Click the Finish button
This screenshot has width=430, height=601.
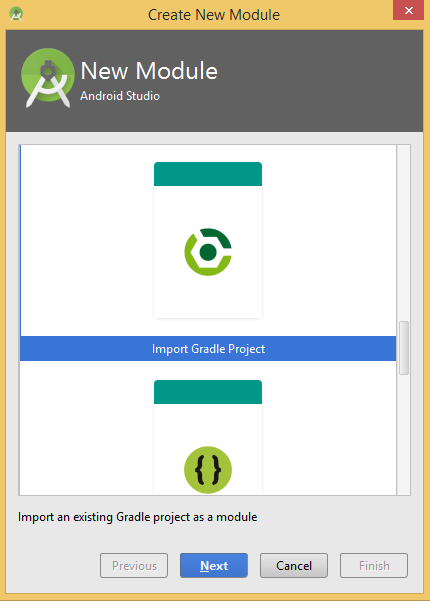click(374, 565)
